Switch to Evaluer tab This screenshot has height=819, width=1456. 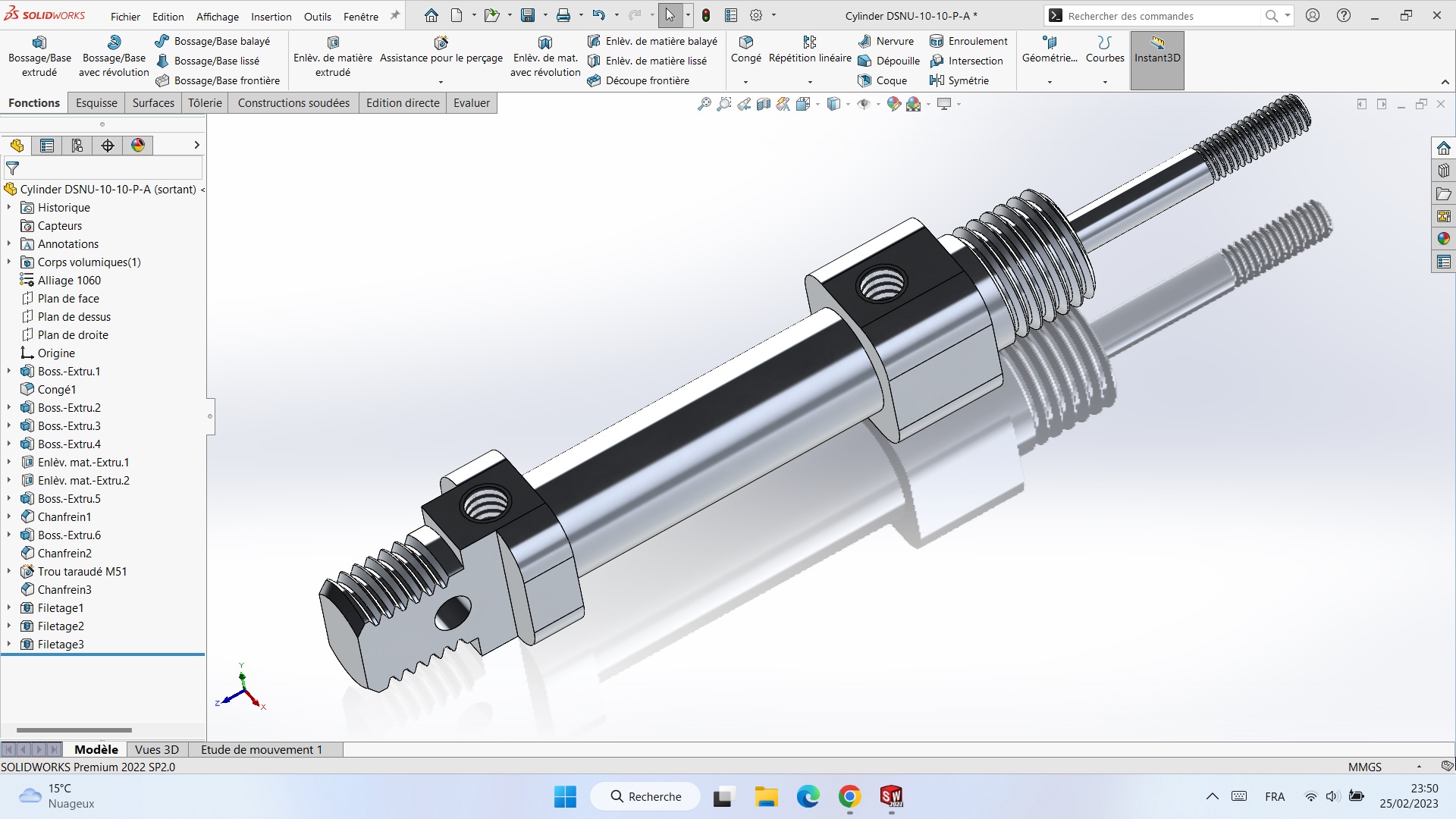[472, 103]
